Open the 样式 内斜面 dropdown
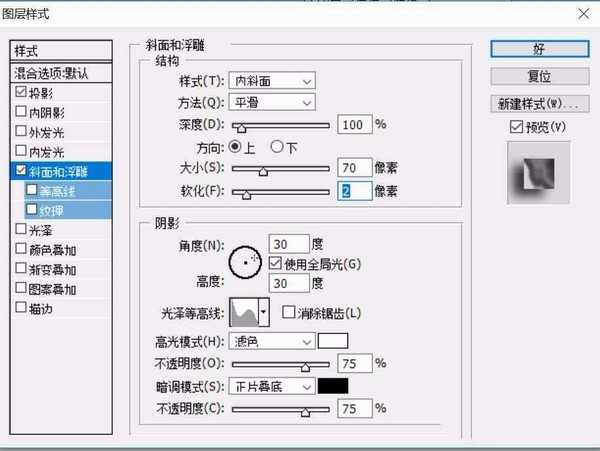The image size is (600, 451). tap(274, 80)
